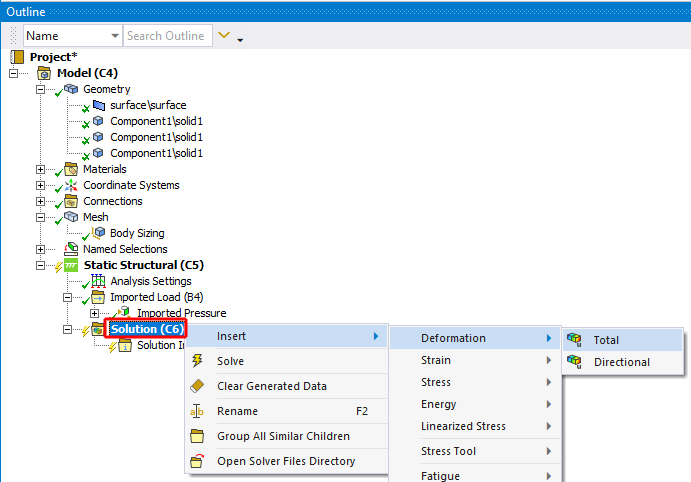Expand the Imported Pressure node
The height and width of the screenshot is (482, 691).
point(94,313)
